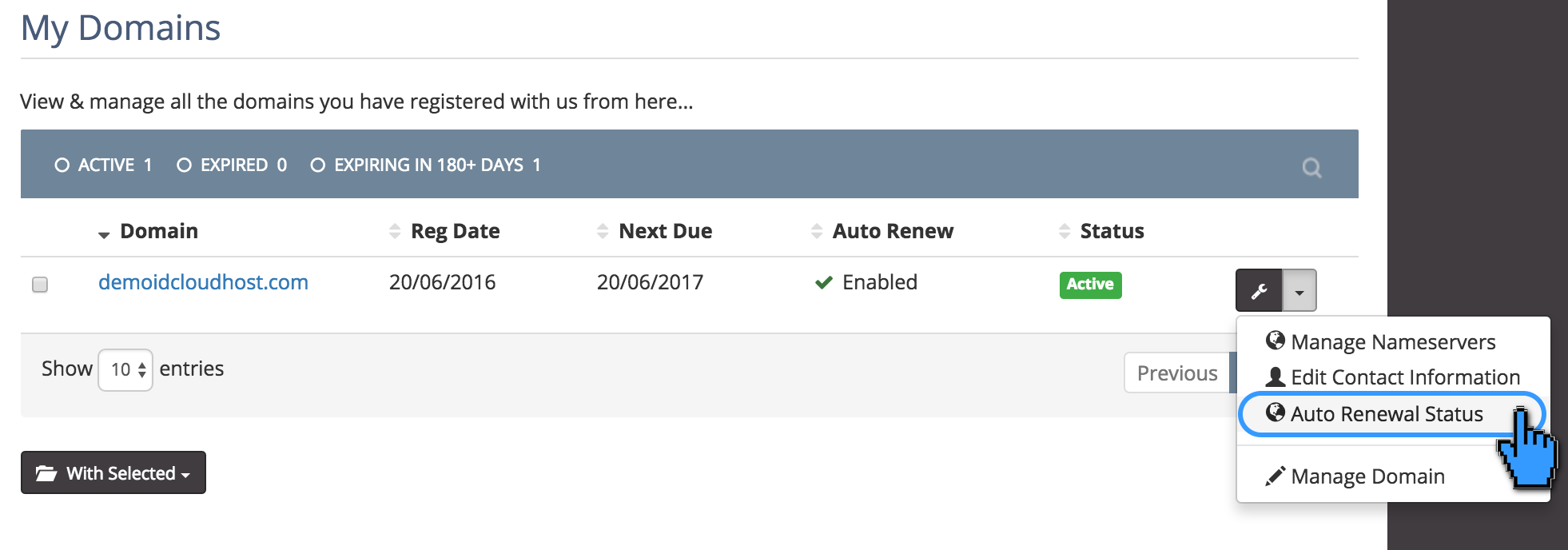
Task: Toggle the caret beside the wrench button
Action: point(1299,291)
